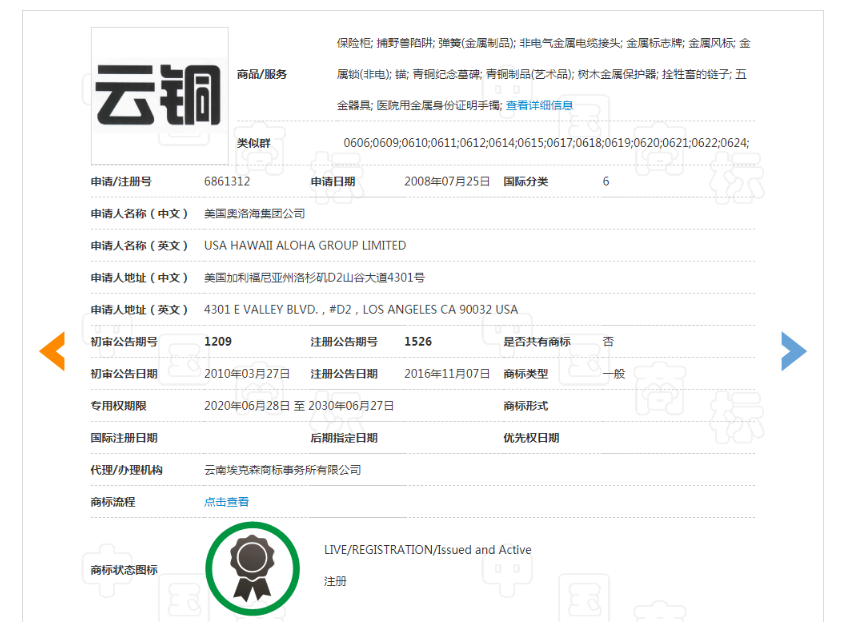The image size is (862, 633).
Task: Click the 商标流程 label
Action: [113, 502]
